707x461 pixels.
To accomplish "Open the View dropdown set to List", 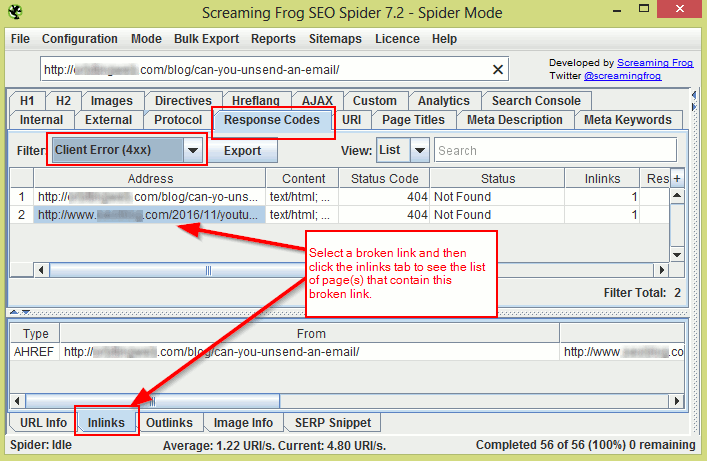I will [x=402, y=150].
